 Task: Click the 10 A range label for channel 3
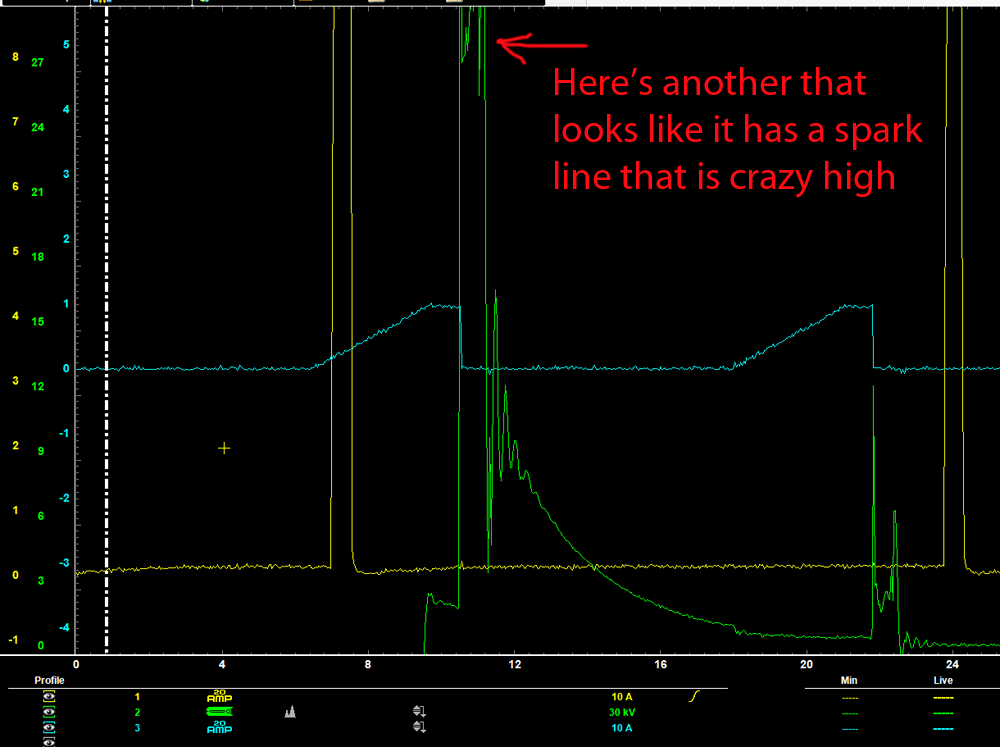point(620,727)
